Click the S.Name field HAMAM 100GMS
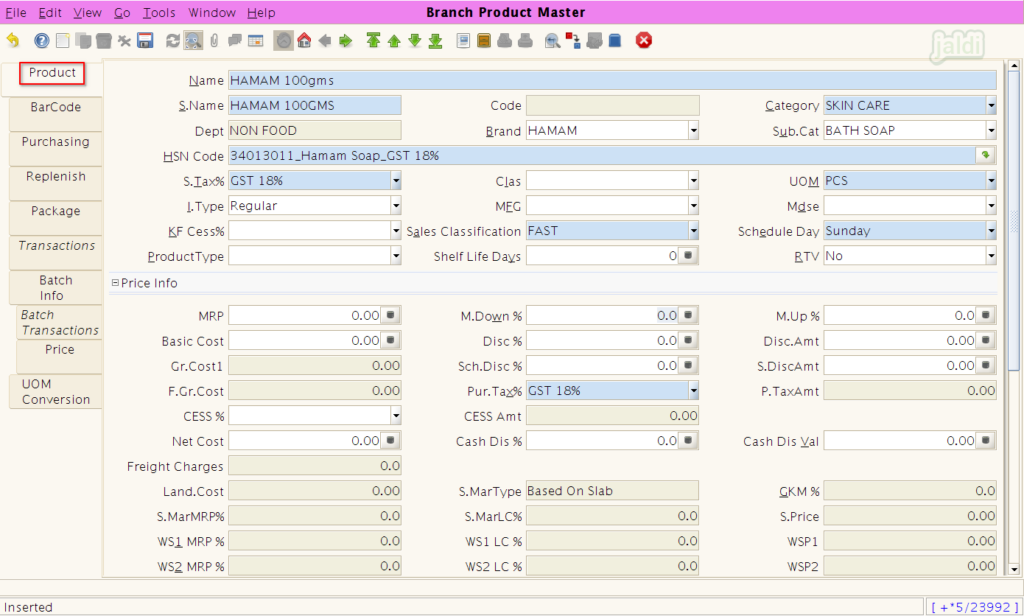 [x=314, y=105]
